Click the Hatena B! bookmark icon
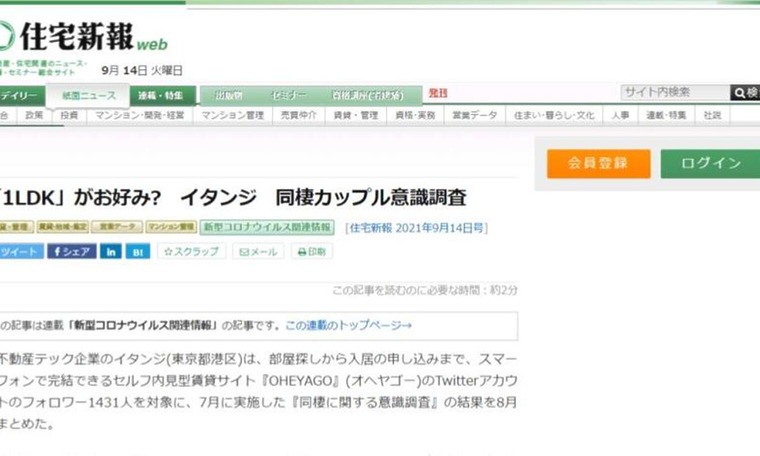The height and width of the screenshot is (456, 760). pyautogui.click(x=137, y=252)
